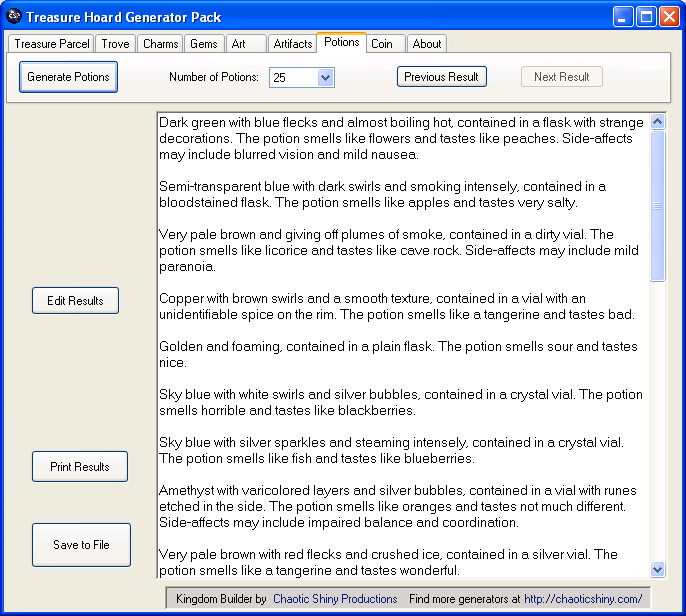Click the Edit Results button
This screenshot has height=616, width=686.
tap(75, 301)
